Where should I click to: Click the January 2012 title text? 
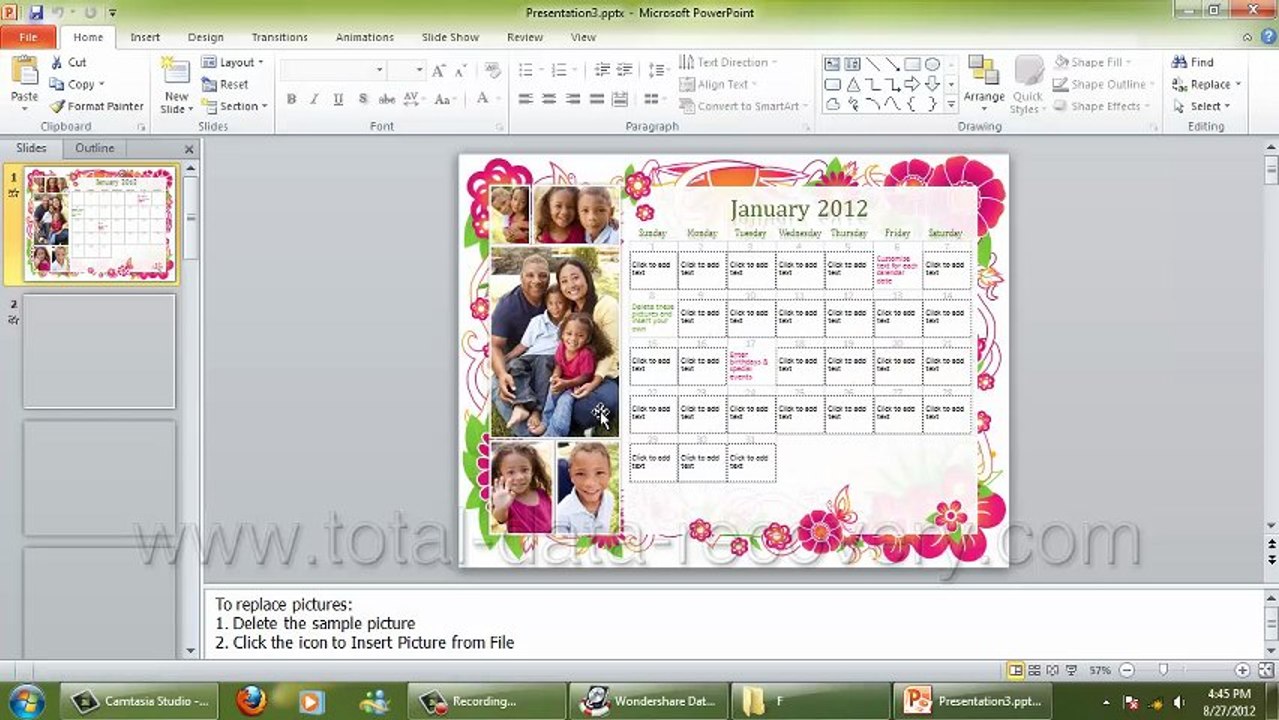click(799, 209)
